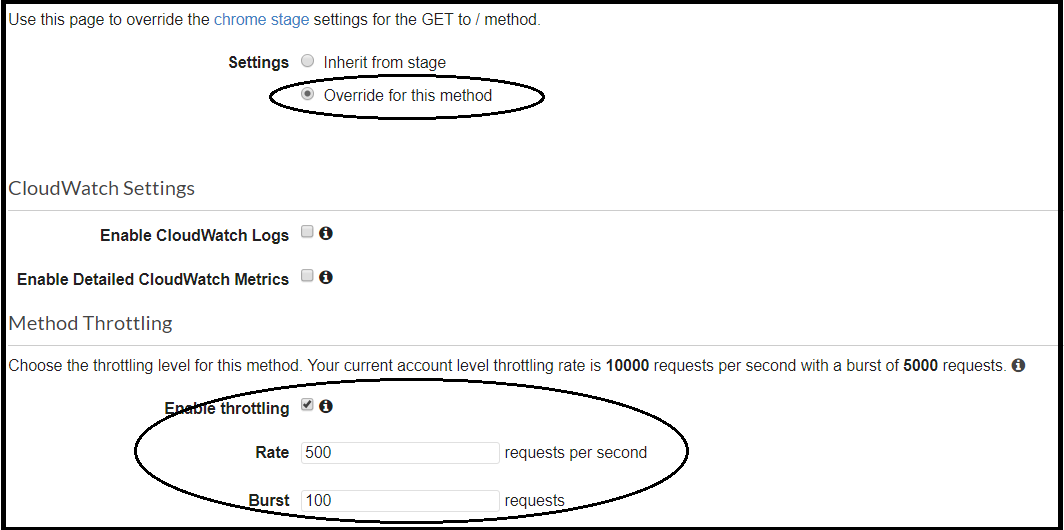Enable the CloudWatch Logs checkbox

(x=308, y=233)
